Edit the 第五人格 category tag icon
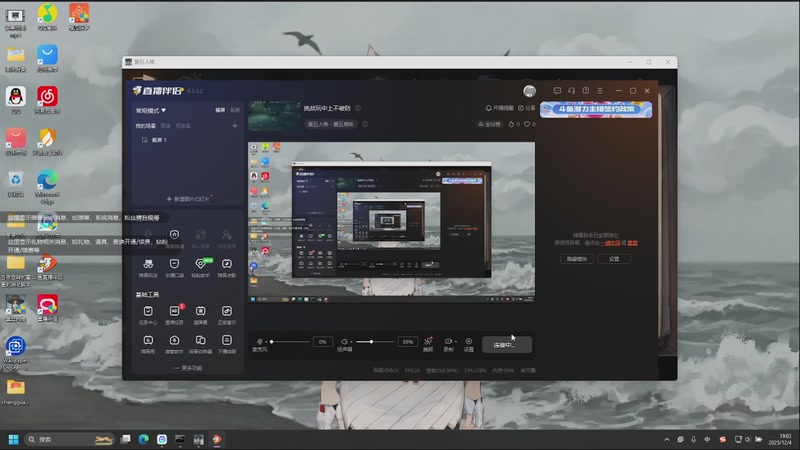The image size is (800, 450). pos(365,124)
